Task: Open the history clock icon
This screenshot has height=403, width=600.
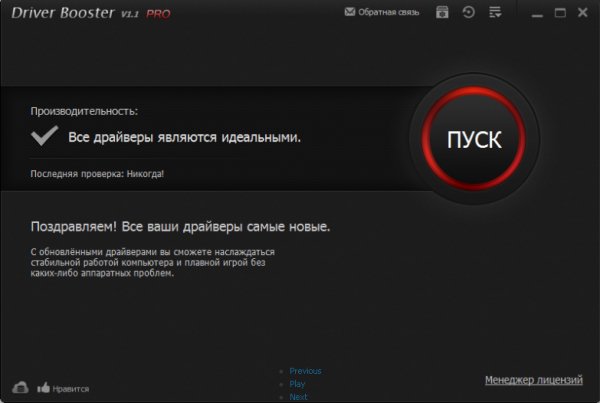Action: click(x=468, y=12)
